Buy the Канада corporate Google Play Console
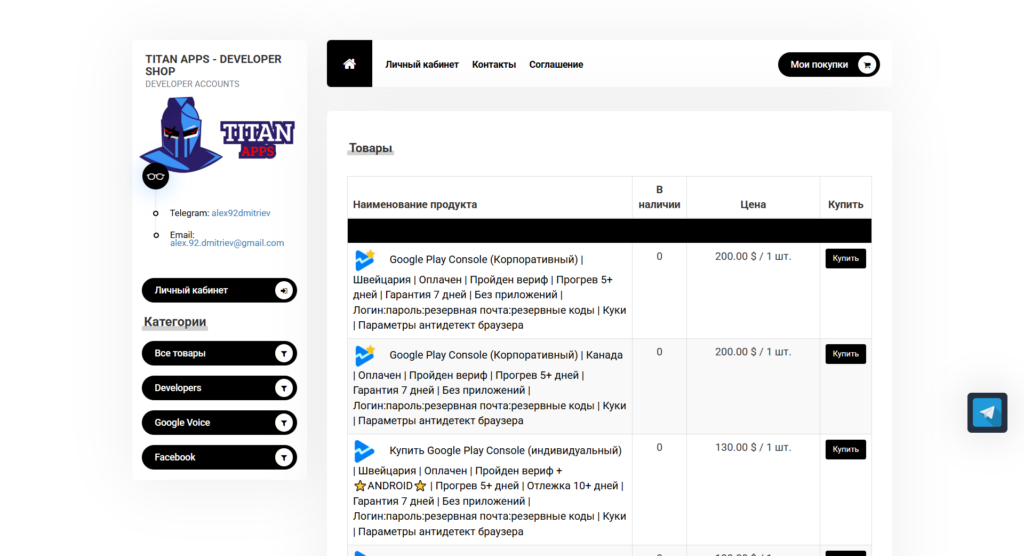 coord(845,354)
